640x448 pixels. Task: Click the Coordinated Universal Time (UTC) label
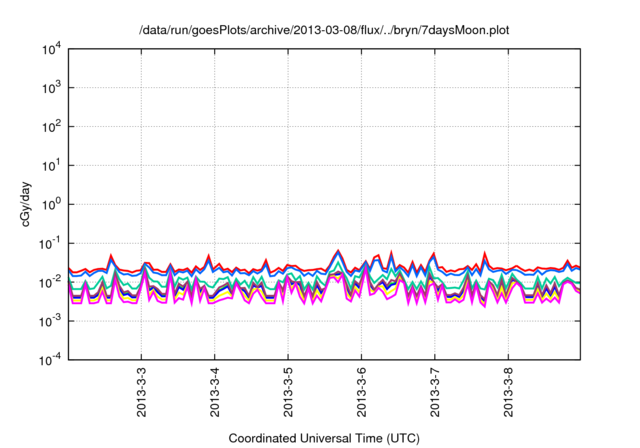(x=324, y=439)
